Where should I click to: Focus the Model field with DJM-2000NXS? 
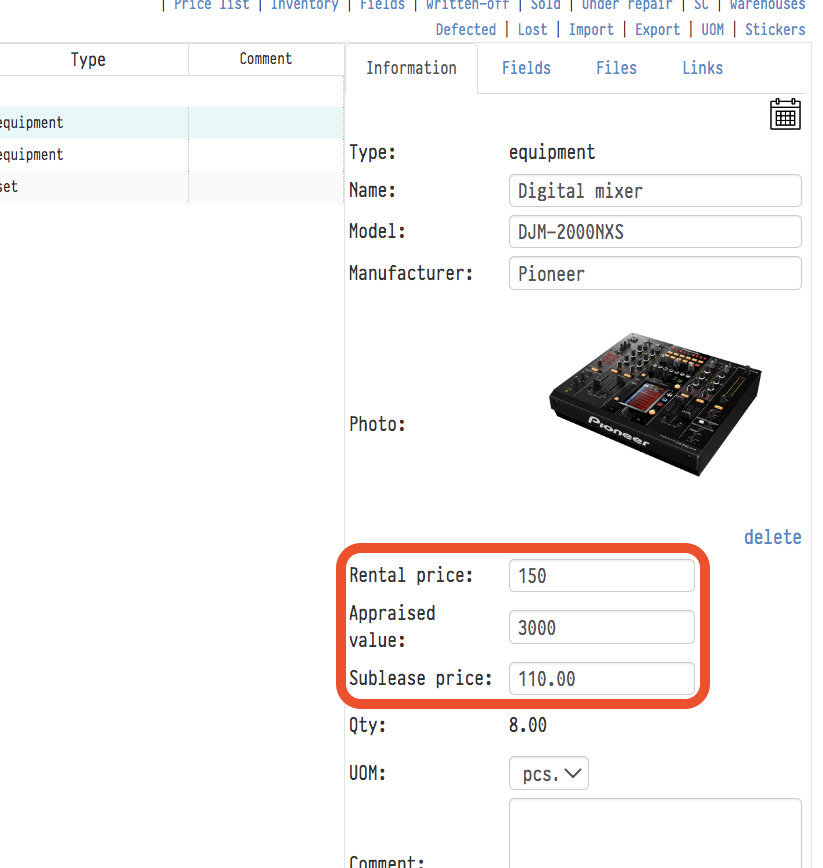click(655, 232)
